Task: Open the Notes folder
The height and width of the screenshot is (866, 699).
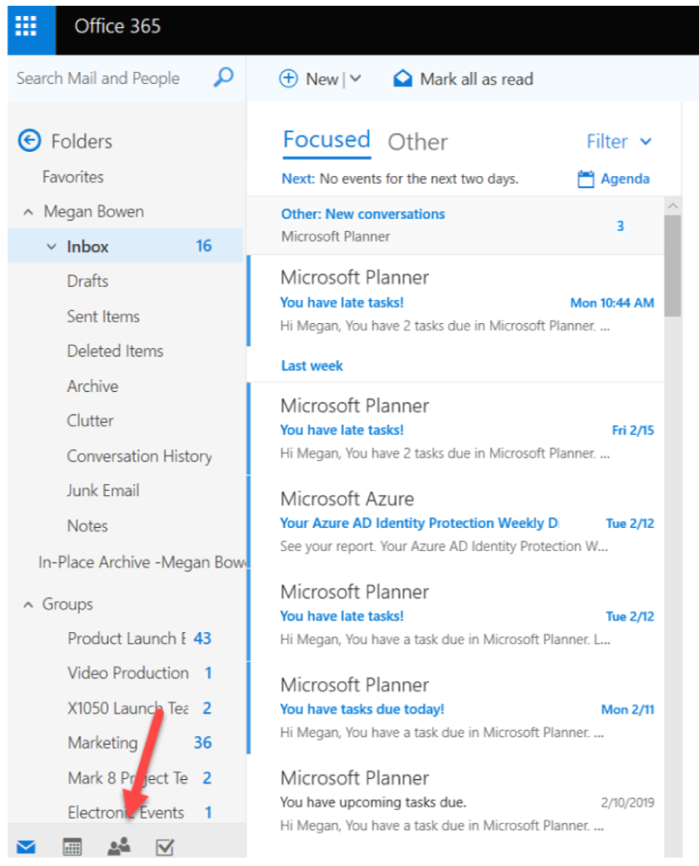Action: 87,526
